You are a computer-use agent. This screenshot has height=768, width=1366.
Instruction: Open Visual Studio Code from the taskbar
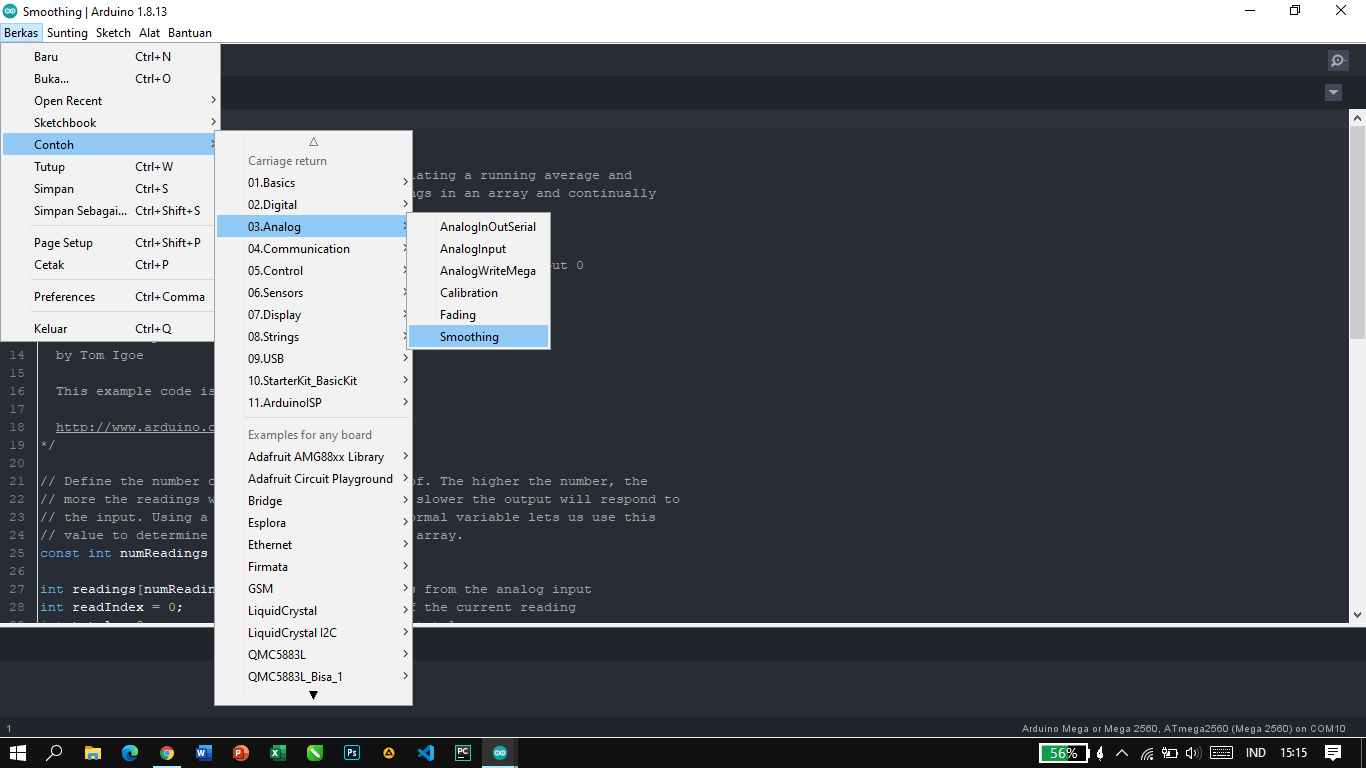pyautogui.click(x=426, y=753)
